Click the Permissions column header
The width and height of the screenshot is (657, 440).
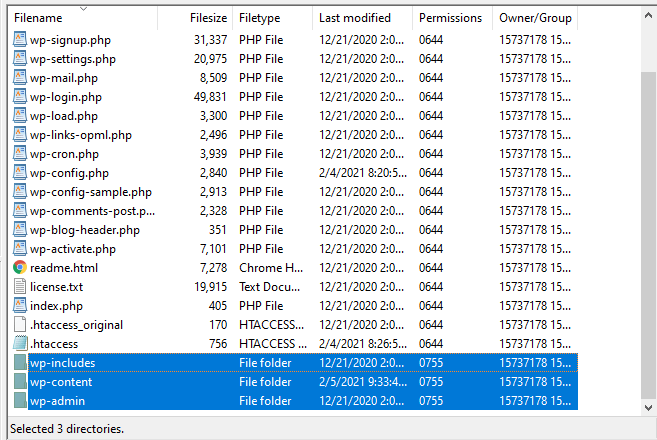pyautogui.click(x=450, y=18)
